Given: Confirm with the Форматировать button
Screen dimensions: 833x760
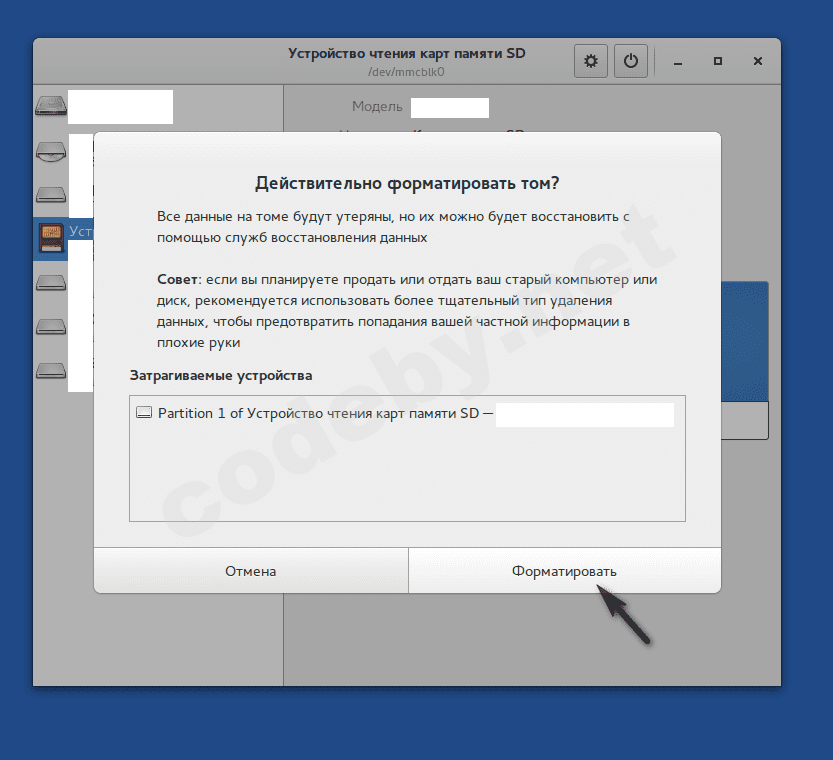Looking at the screenshot, I should pos(564,571).
